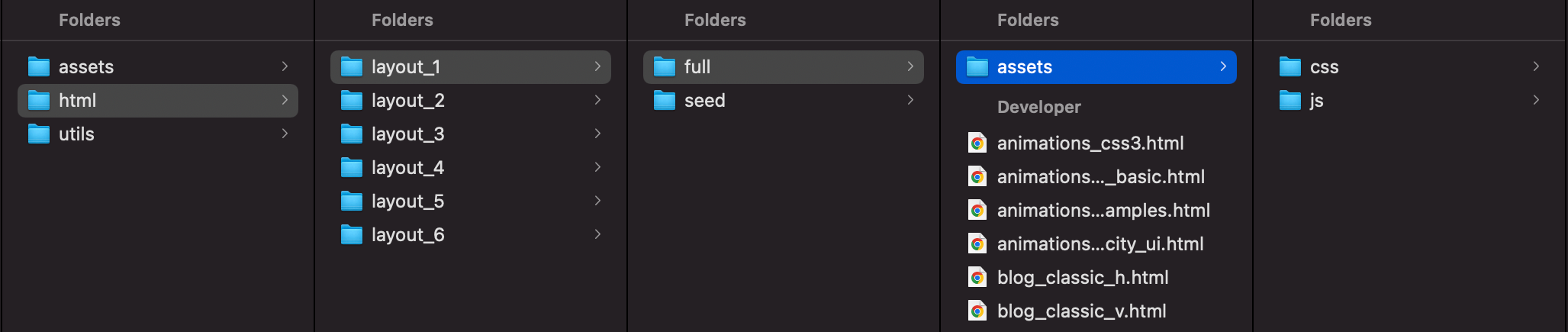Expand the seed folder chevron
The height and width of the screenshot is (332, 1568).
tap(910, 100)
